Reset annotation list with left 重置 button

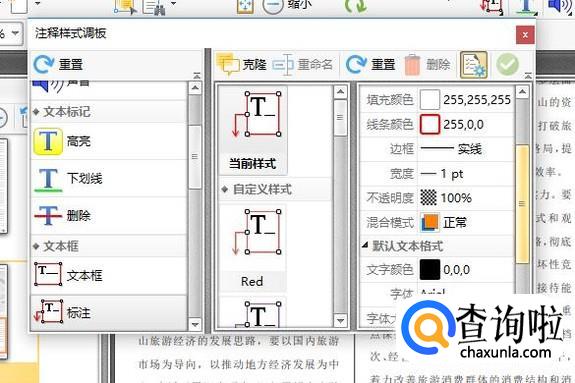point(58,65)
